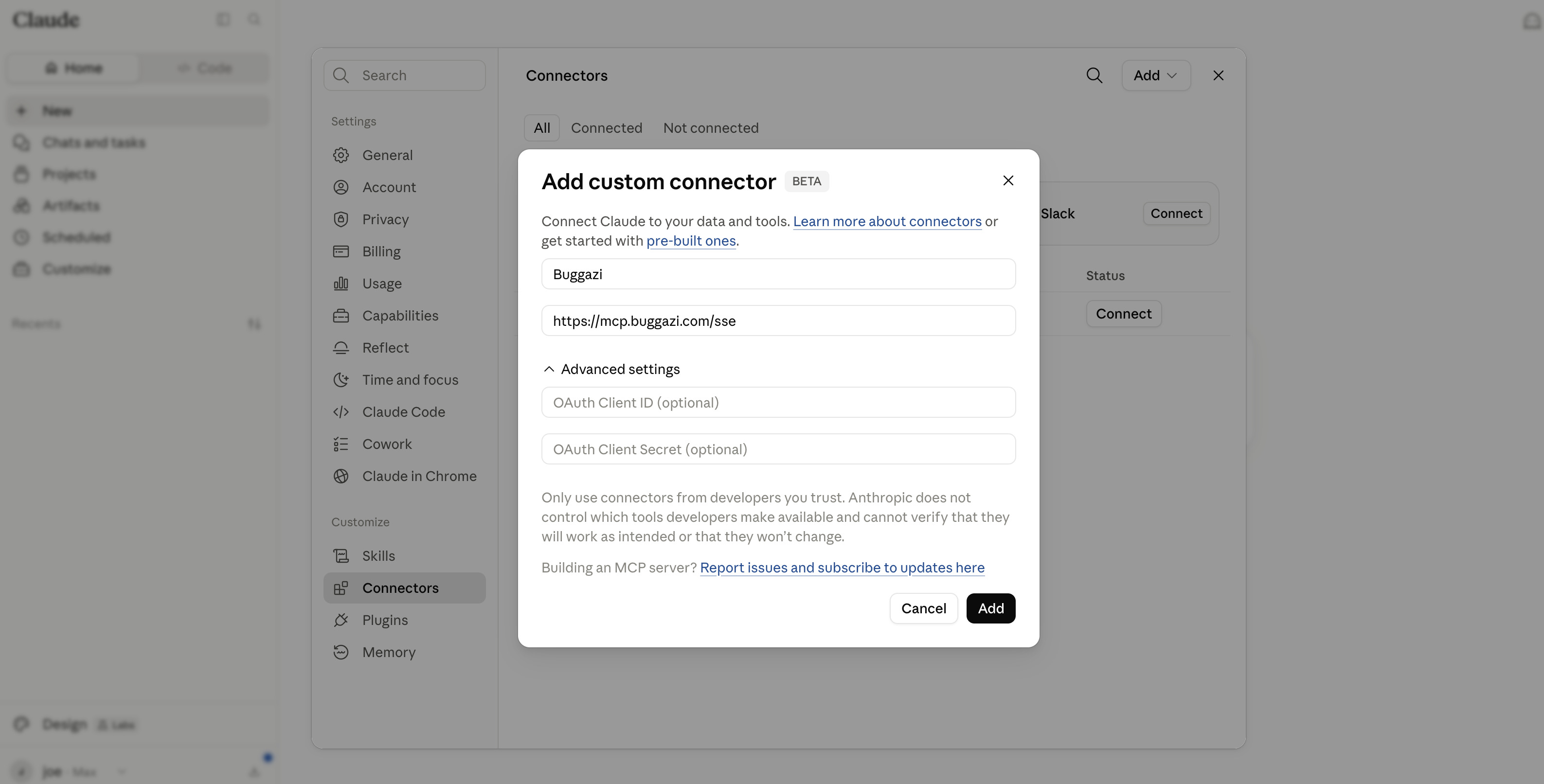The height and width of the screenshot is (784, 1544).
Task: Connect the Slack connector
Action: tap(1176, 214)
